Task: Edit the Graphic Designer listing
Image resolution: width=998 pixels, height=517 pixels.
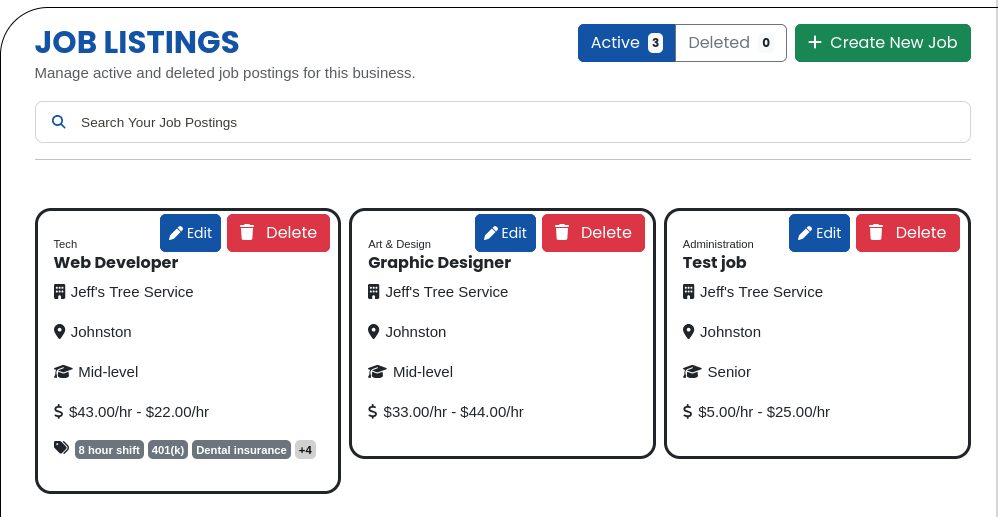Action: (x=505, y=233)
